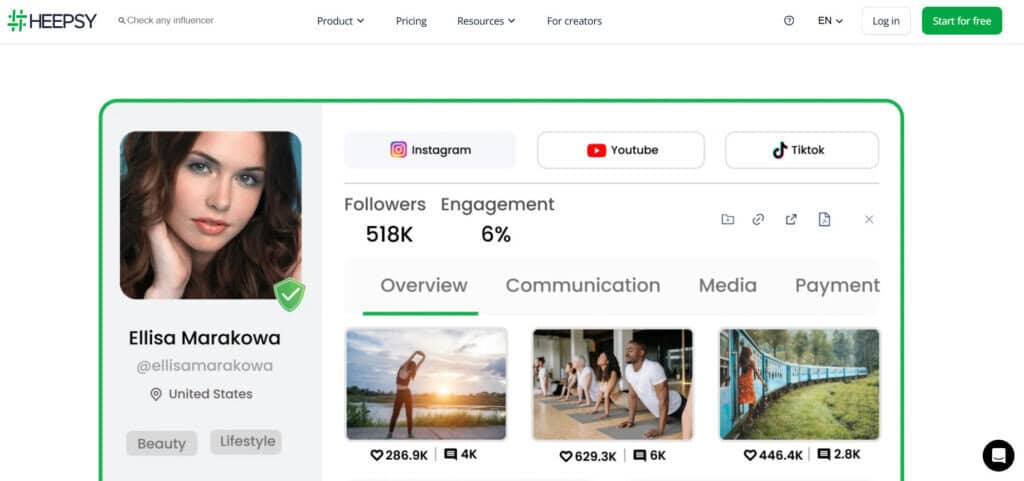Select the Communication tab
The image size is (1024, 481).
583,285
